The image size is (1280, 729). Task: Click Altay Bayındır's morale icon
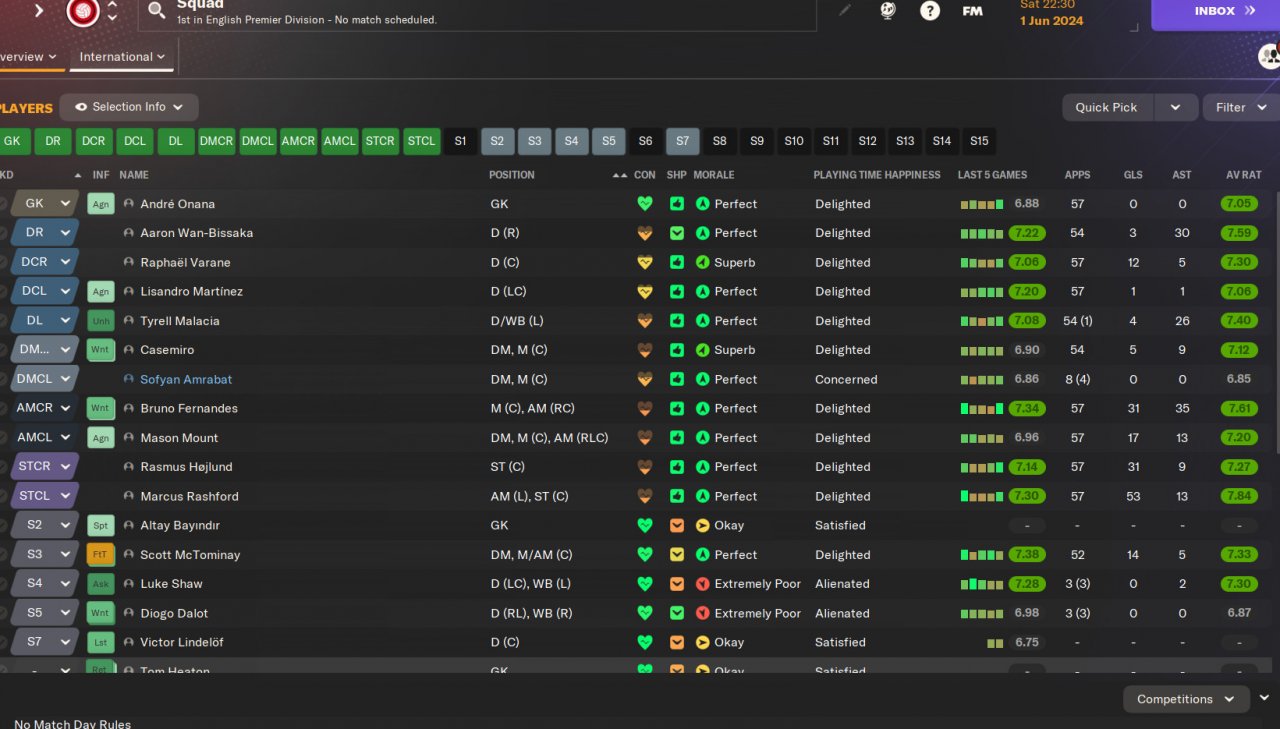[x=703, y=525]
